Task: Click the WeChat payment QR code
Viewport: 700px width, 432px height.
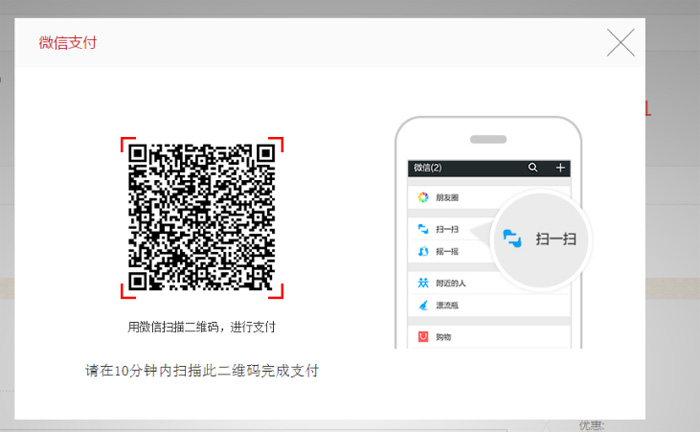Action: [202, 218]
